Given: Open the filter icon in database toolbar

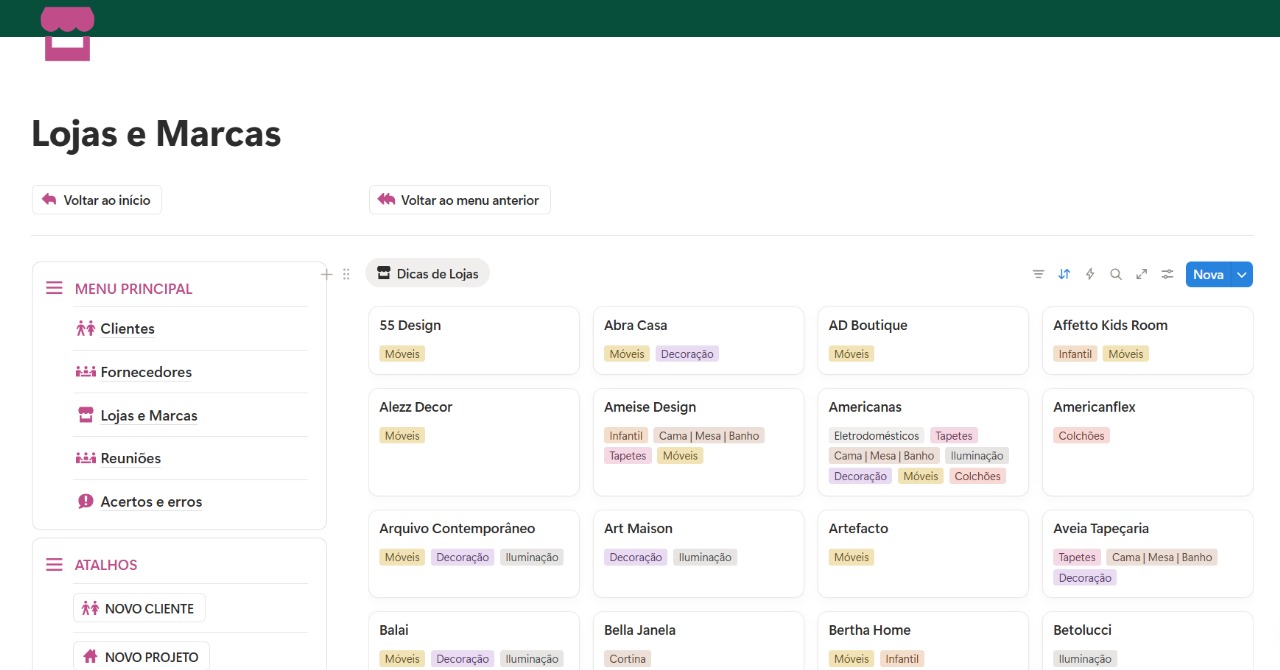Looking at the screenshot, I should [x=1038, y=274].
